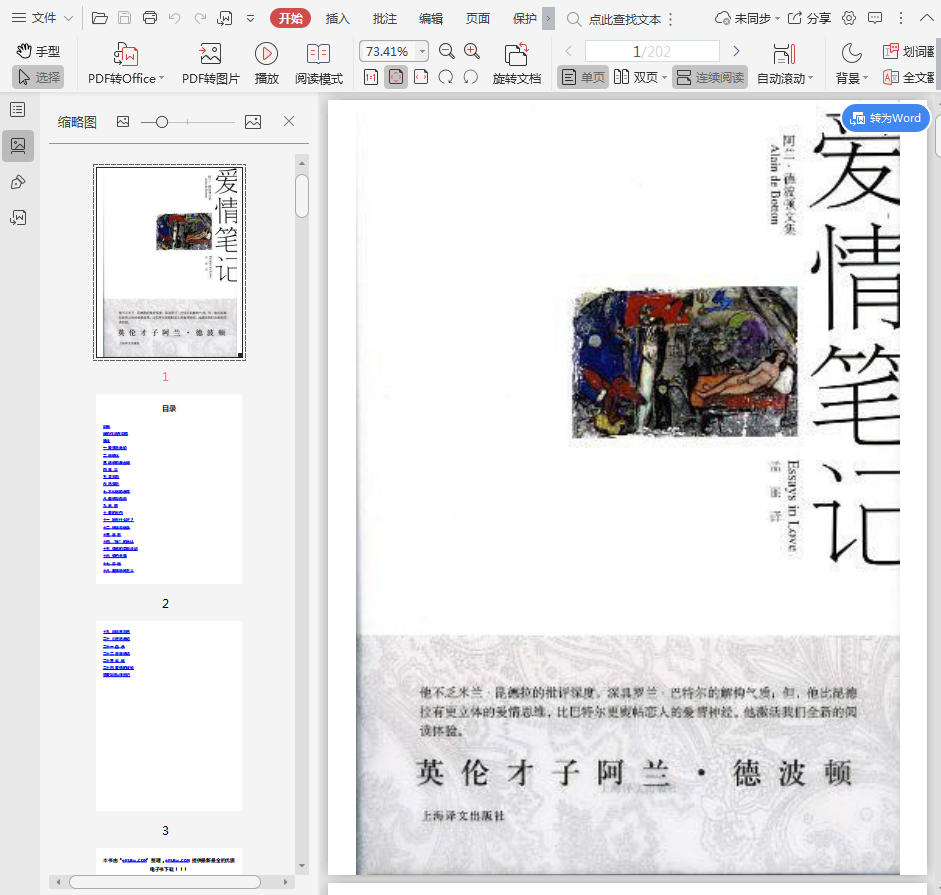Expand the 自动滚动 dropdown arrow

[810, 79]
